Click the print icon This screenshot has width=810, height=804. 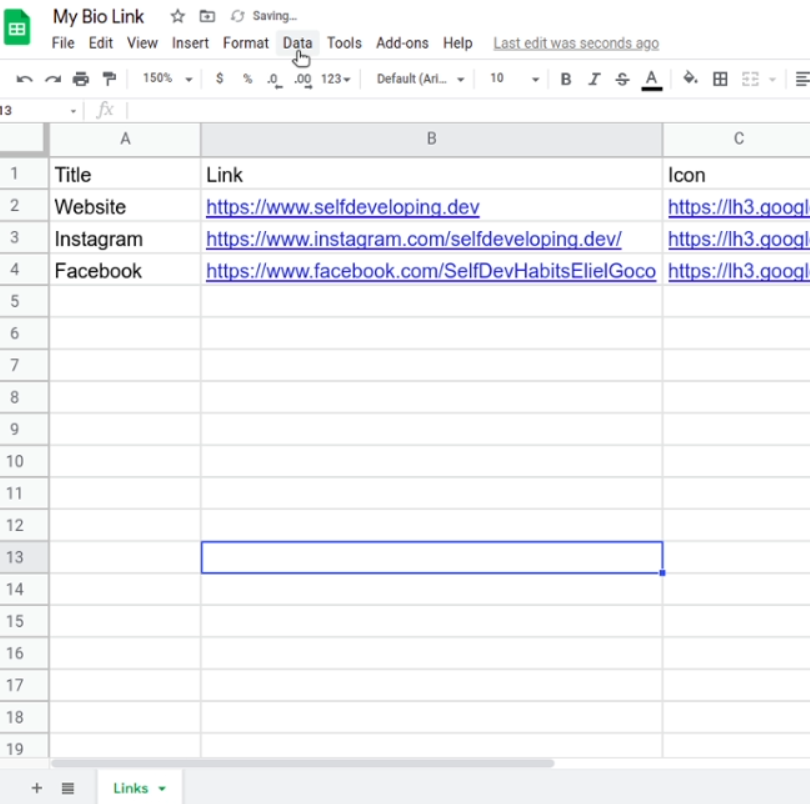tap(81, 79)
